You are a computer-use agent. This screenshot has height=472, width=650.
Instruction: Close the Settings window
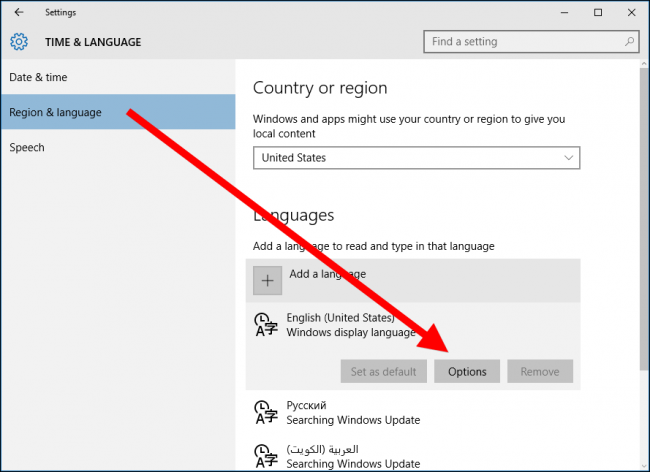[x=631, y=12]
